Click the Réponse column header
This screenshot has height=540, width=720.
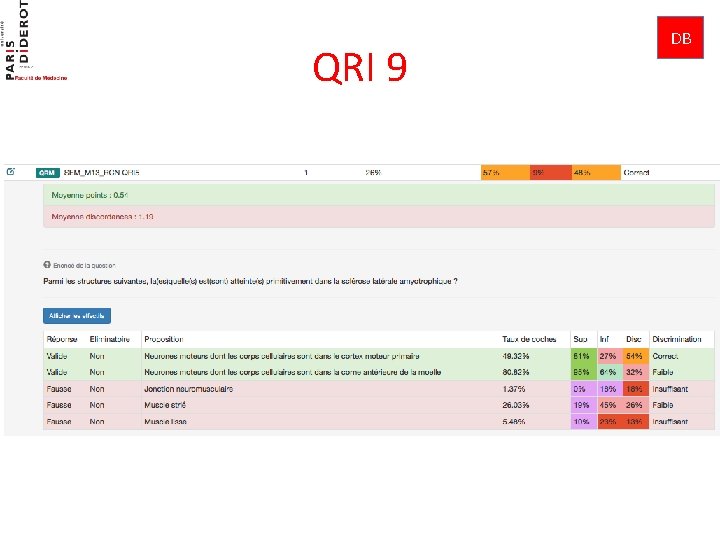pyautogui.click(x=62, y=339)
